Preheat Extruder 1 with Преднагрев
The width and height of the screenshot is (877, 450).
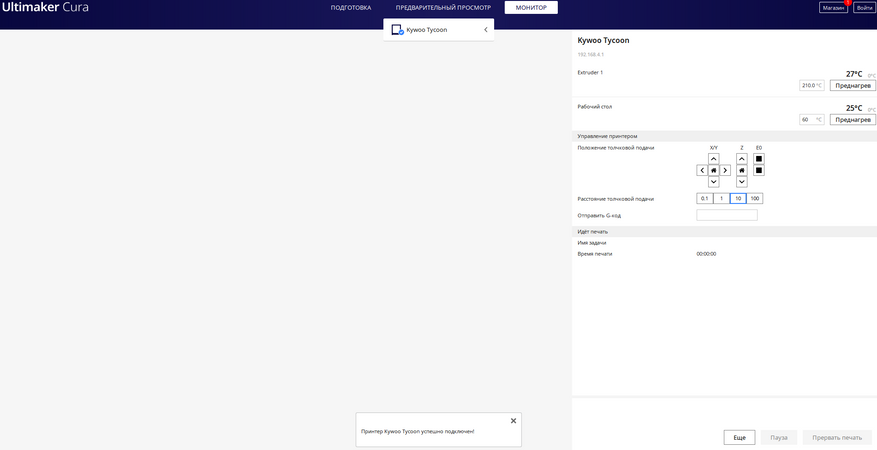coord(852,86)
